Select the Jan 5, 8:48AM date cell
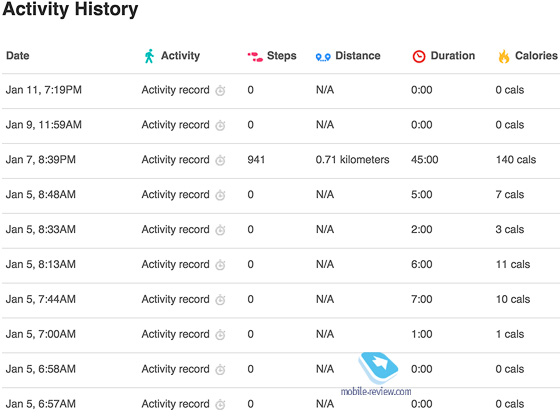 41,195
